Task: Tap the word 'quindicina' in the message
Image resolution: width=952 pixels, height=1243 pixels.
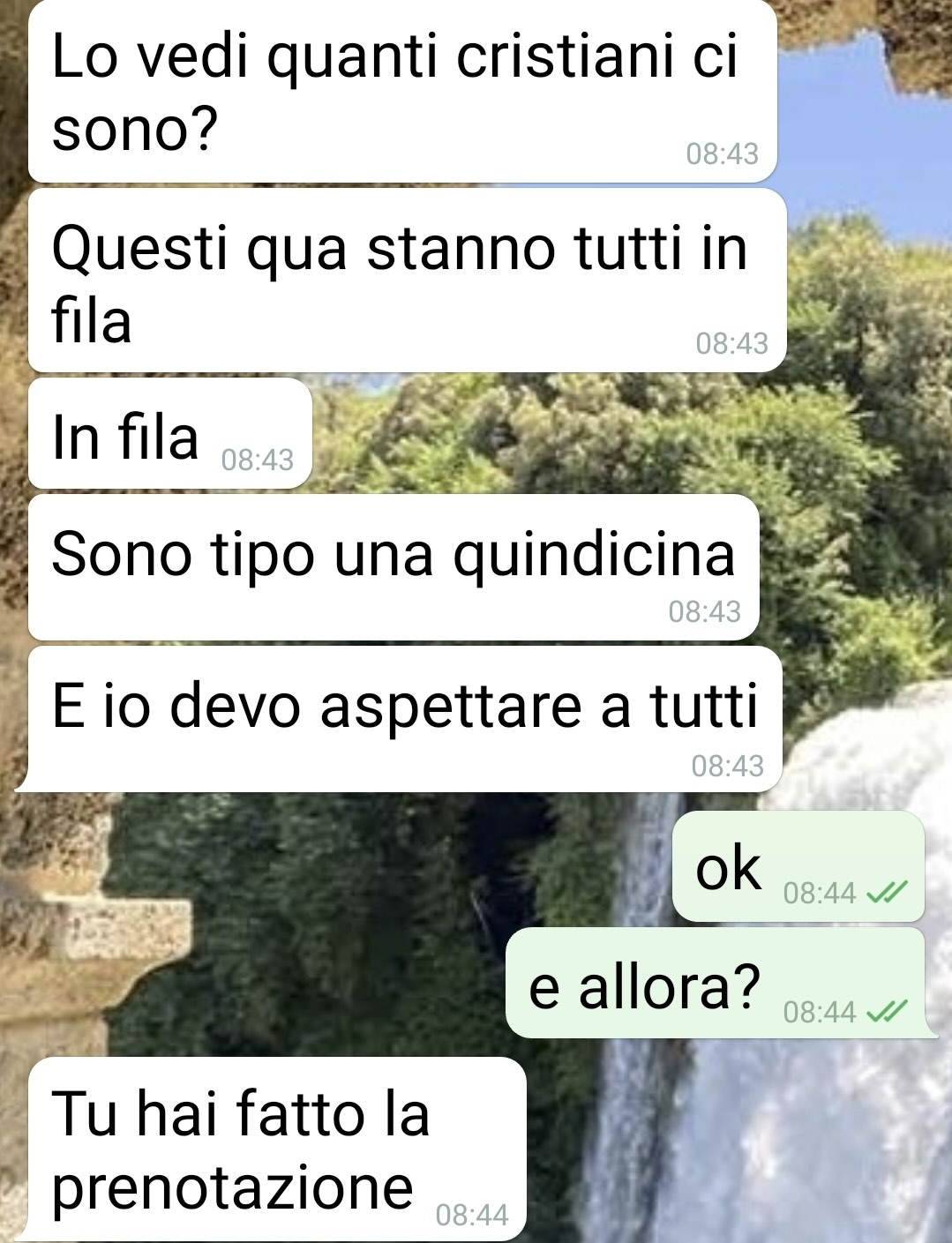Action: coord(593,556)
